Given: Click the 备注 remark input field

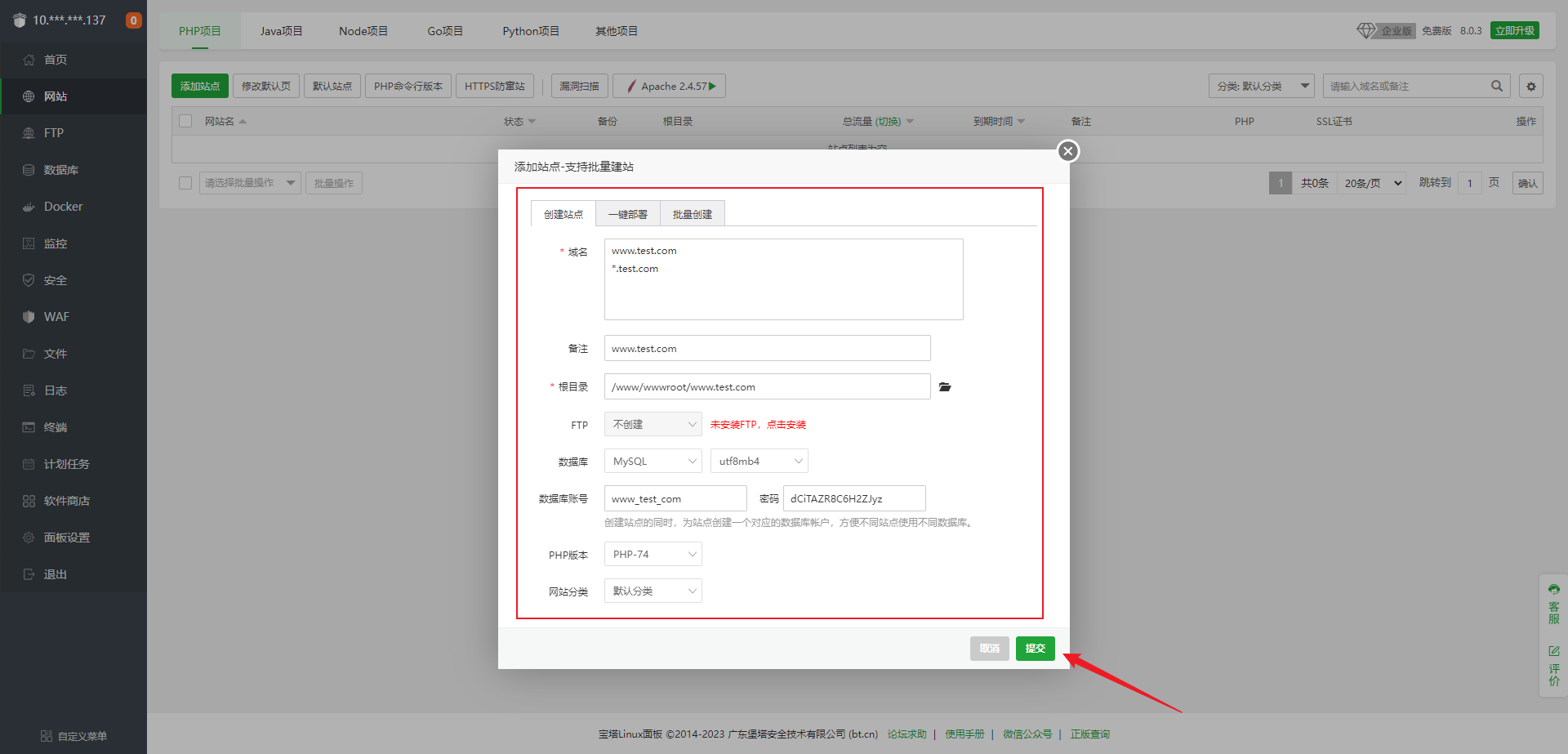Looking at the screenshot, I should tap(768, 348).
